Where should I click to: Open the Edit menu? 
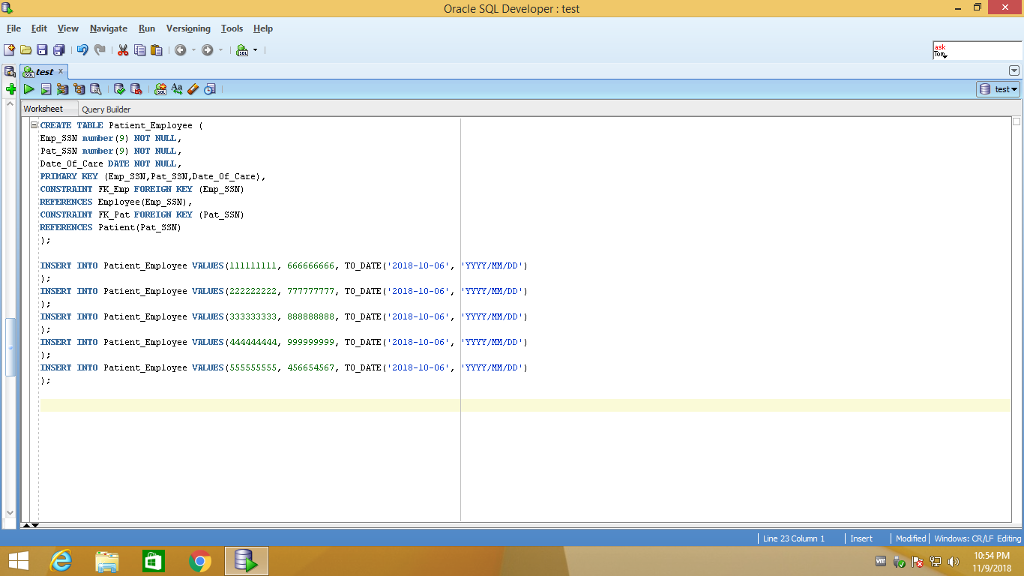point(39,29)
